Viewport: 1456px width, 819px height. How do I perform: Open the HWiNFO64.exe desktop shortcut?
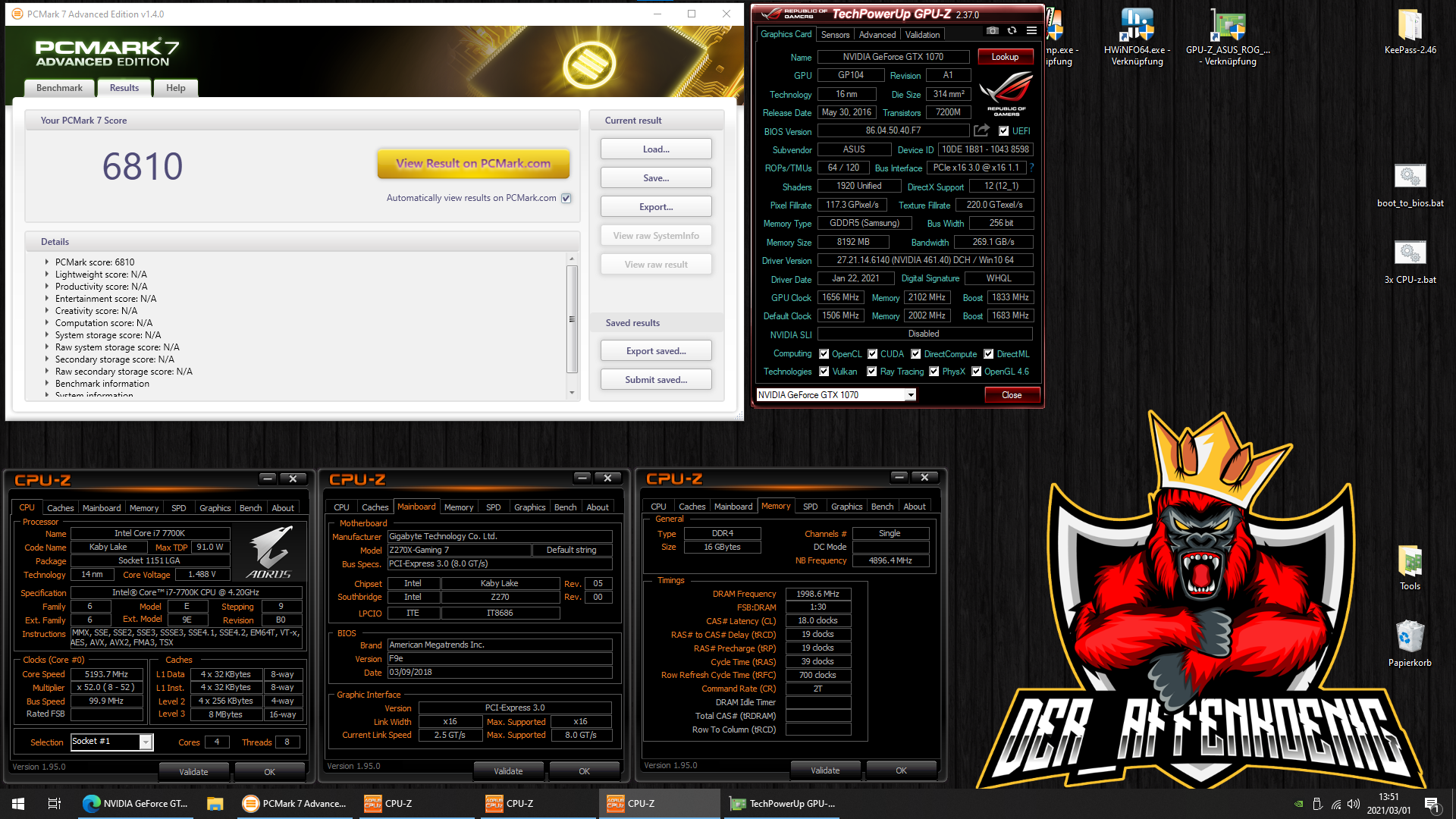tap(1137, 37)
